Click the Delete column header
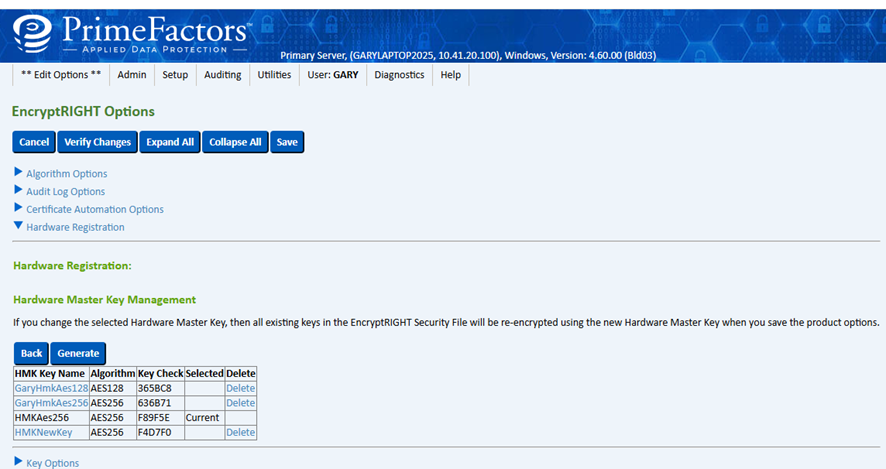 tap(241, 374)
